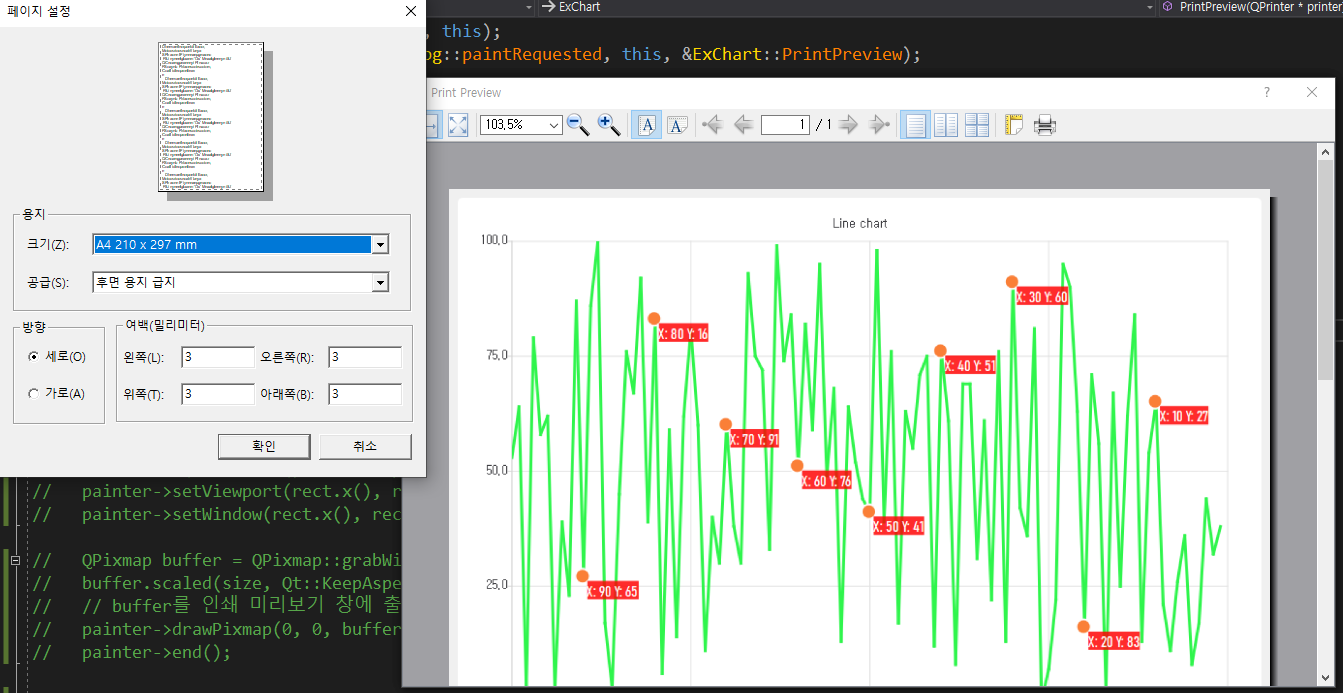Image resolution: width=1343 pixels, height=693 pixels.
Task: Click the printer icon to print
Action: point(1045,125)
